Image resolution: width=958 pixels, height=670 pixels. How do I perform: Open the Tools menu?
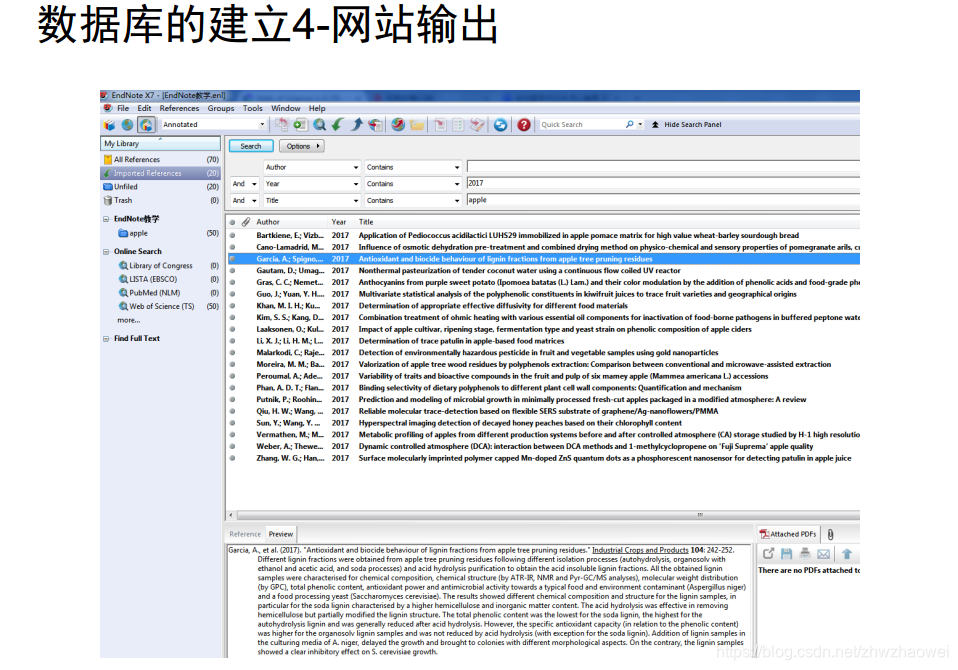(x=252, y=108)
